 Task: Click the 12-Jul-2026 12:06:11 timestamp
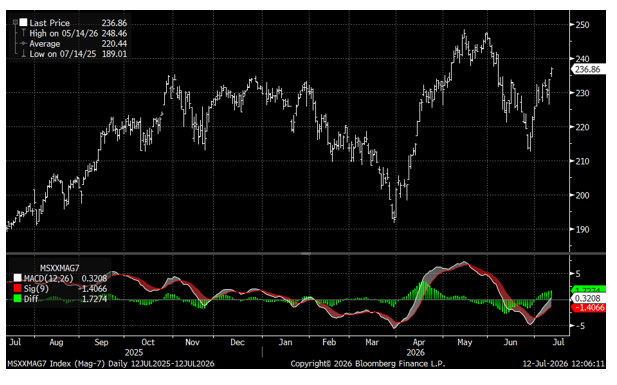coord(564,364)
